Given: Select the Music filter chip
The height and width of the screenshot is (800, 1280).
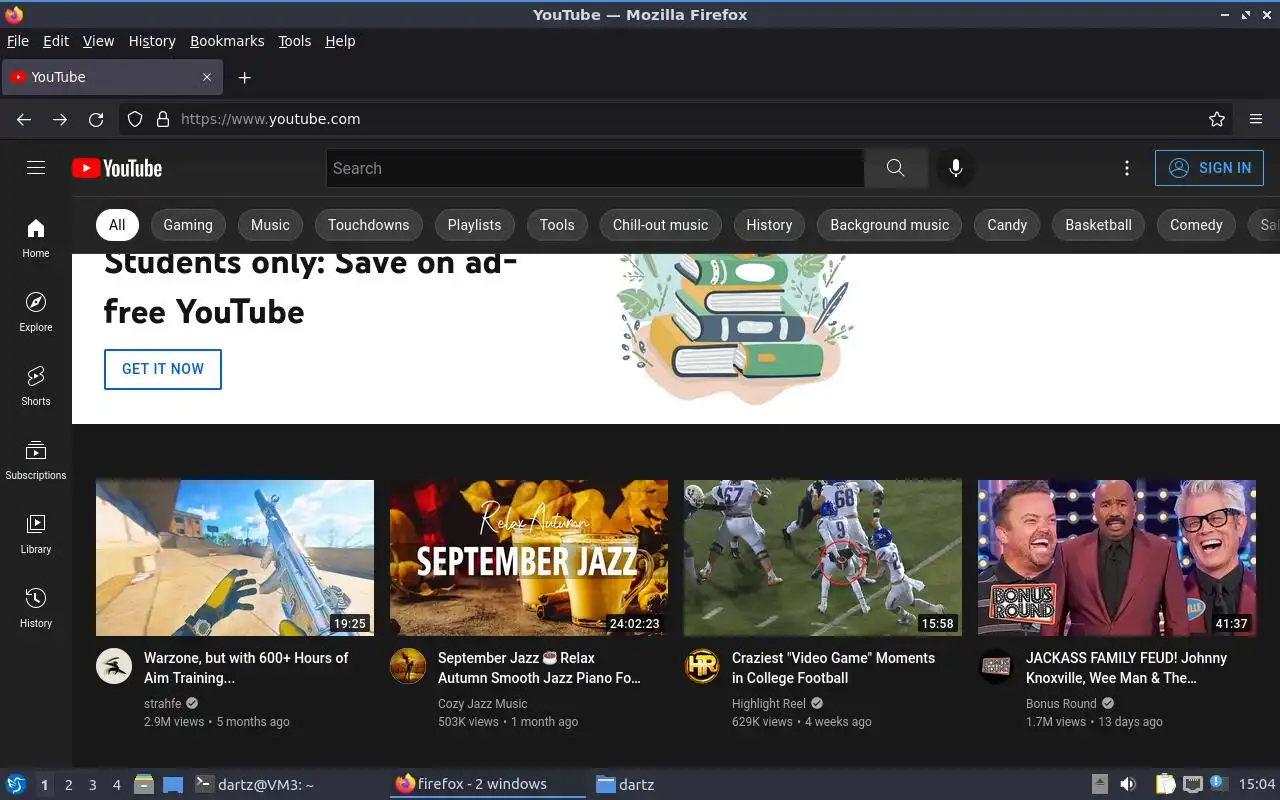Looking at the screenshot, I should coord(270,225).
